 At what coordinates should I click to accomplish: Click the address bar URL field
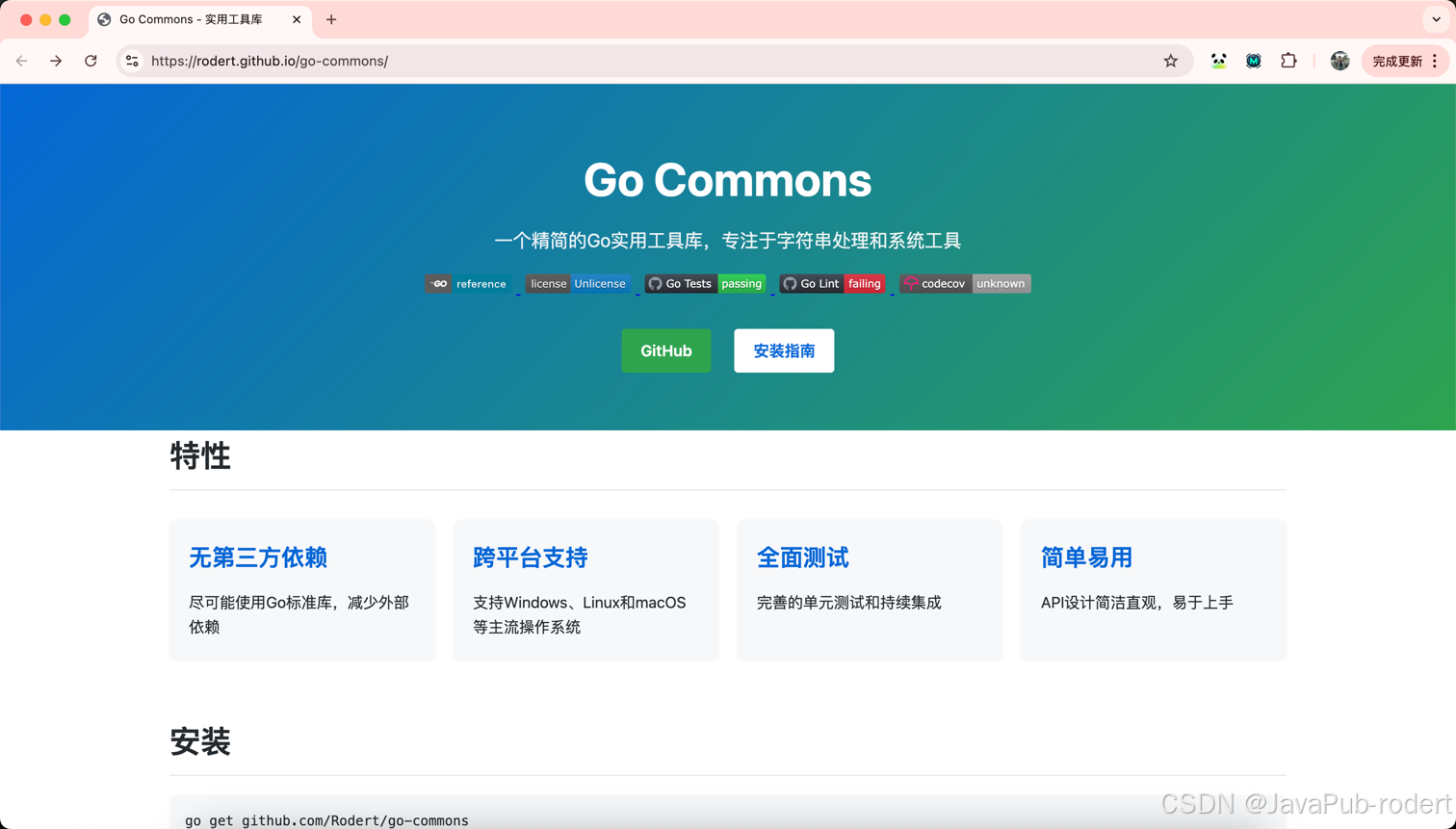coord(655,61)
